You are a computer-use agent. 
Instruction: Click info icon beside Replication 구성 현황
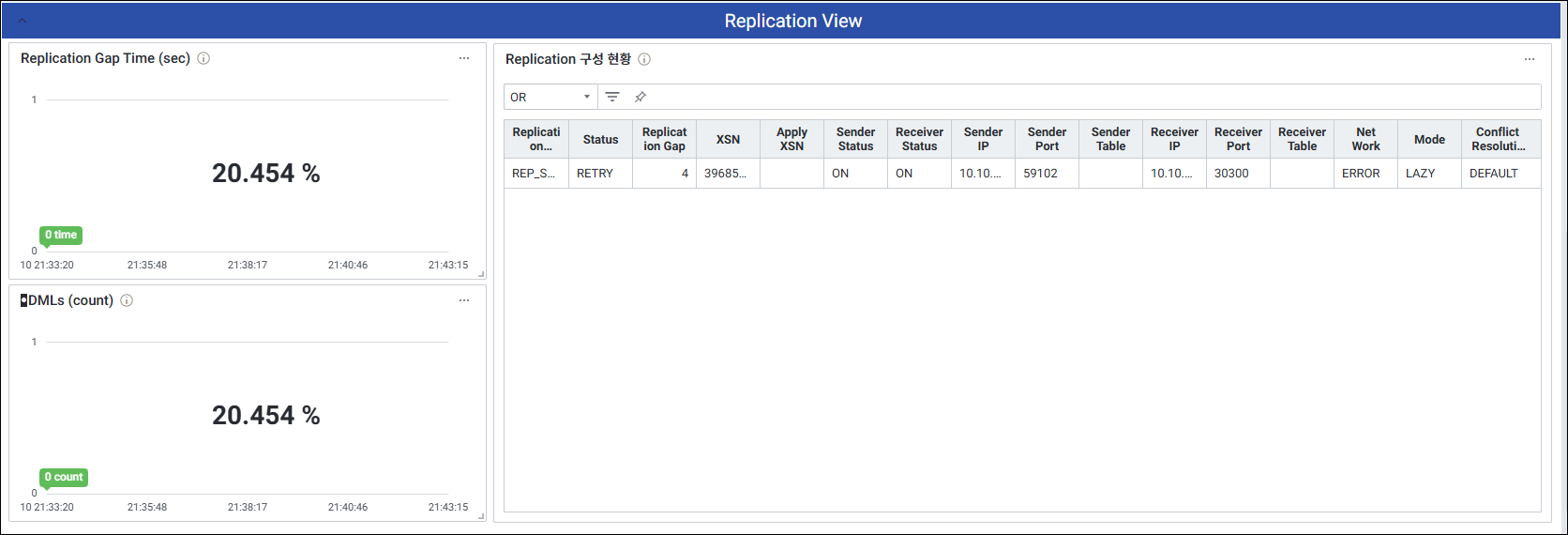[644, 59]
